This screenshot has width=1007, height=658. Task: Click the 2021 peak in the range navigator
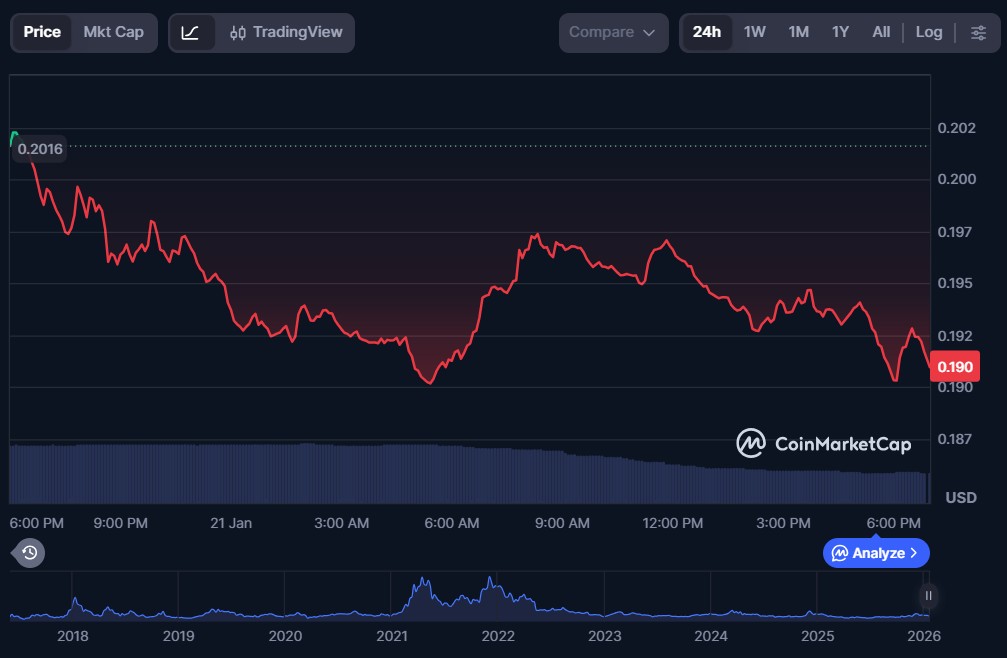point(423,584)
